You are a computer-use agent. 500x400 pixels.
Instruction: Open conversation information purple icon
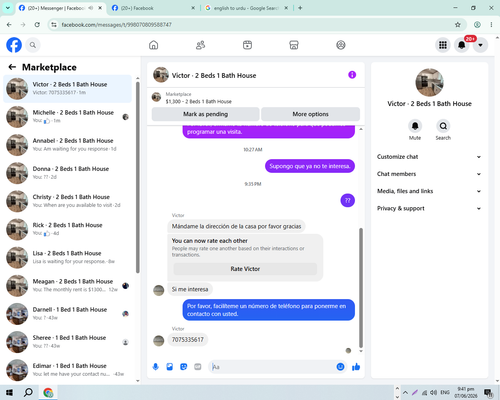click(352, 75)
